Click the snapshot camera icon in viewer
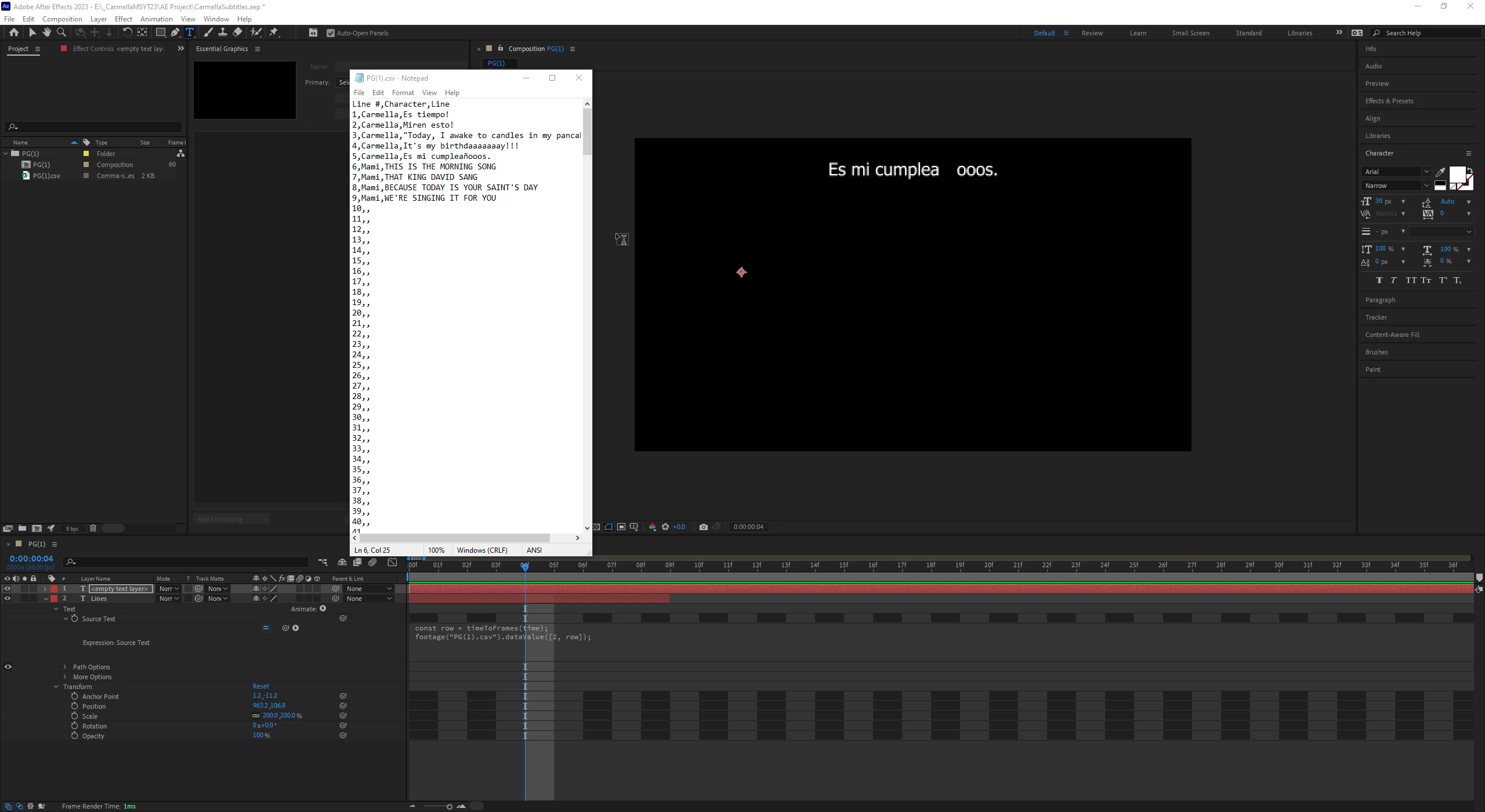The width and height of the screenshot is (1485, 812). pos(703,527)
